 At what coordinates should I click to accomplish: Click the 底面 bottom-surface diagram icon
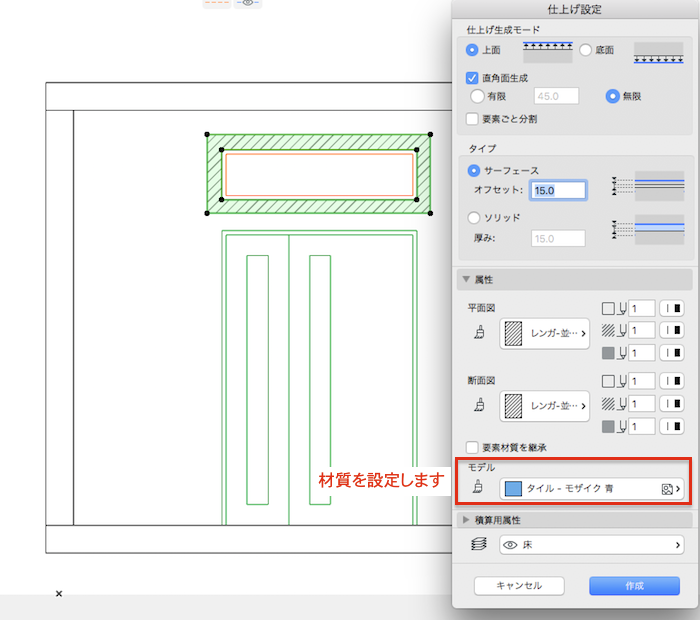click(x=658, y=51)
